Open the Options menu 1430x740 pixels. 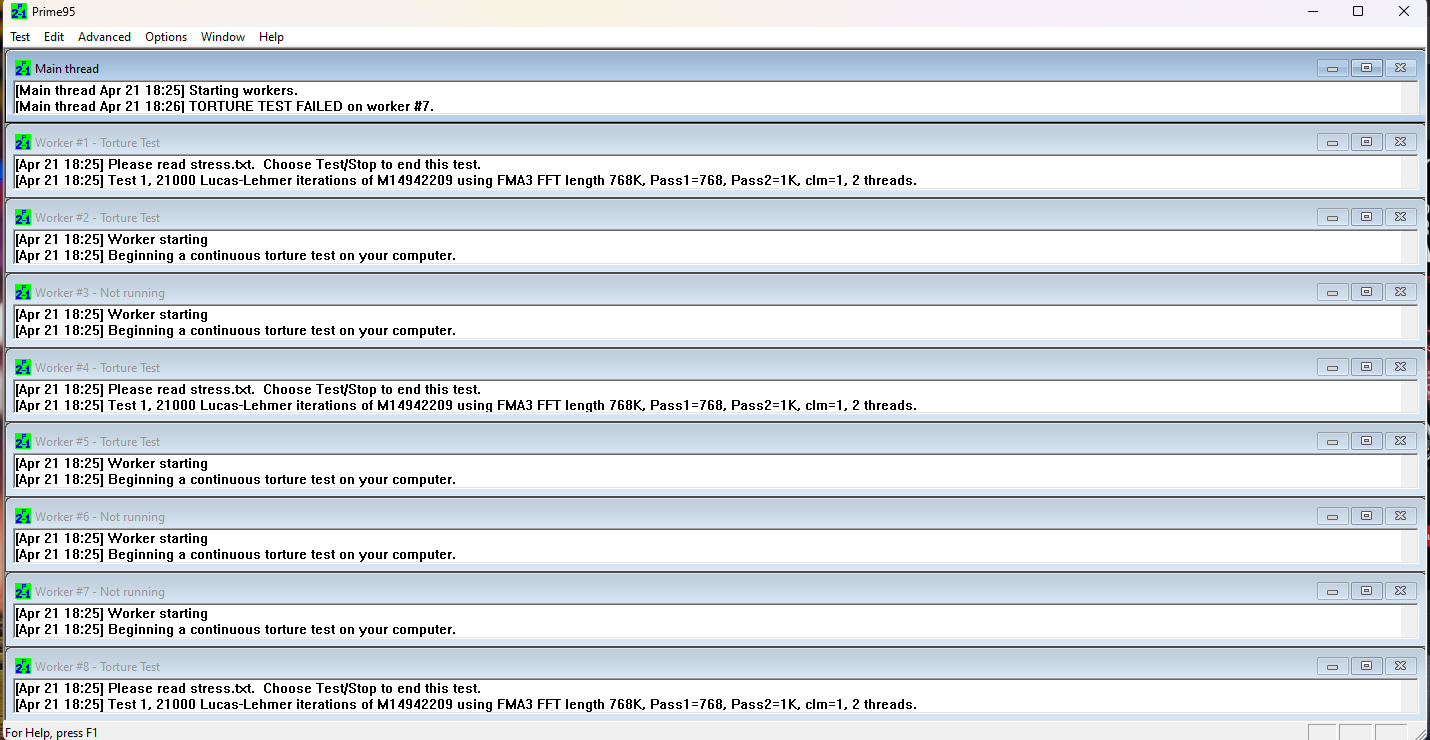click(x=166, y=37)
